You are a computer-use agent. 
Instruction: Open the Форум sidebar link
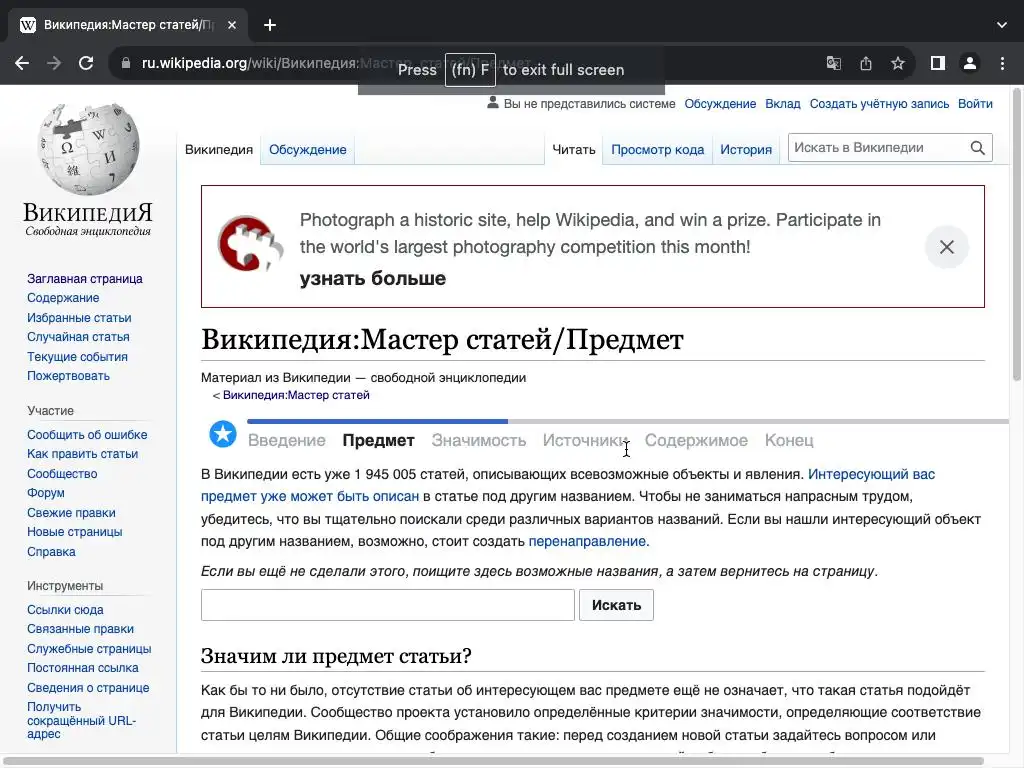pyautogui.click(x=46, y=493)
